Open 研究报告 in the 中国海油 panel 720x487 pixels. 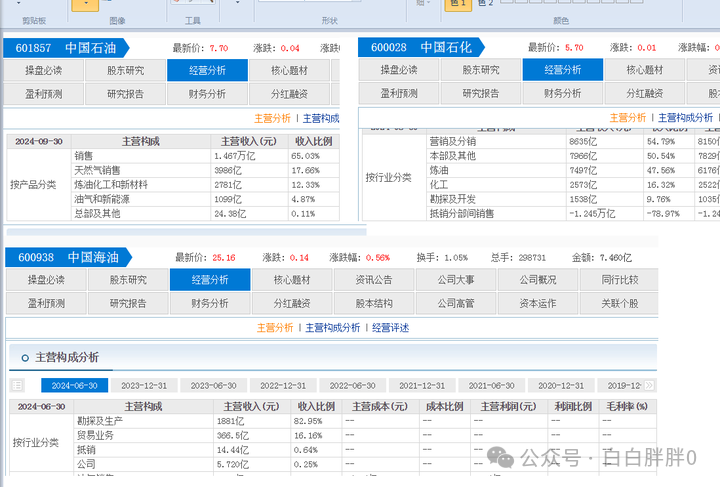pos(128,303)
